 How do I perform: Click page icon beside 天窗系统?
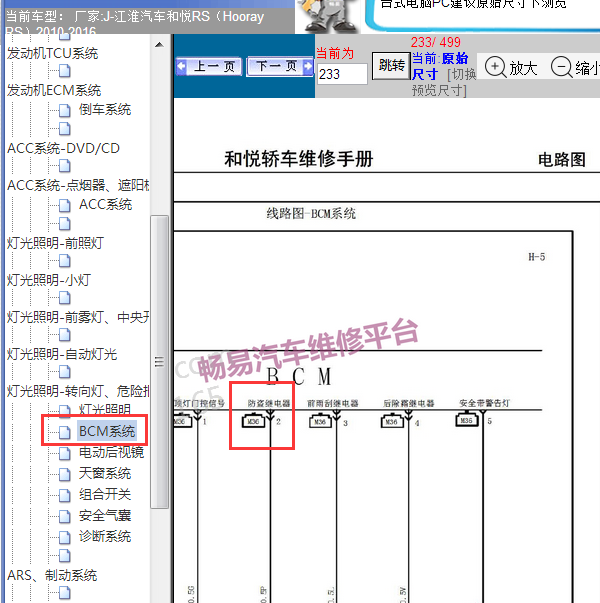65,475
